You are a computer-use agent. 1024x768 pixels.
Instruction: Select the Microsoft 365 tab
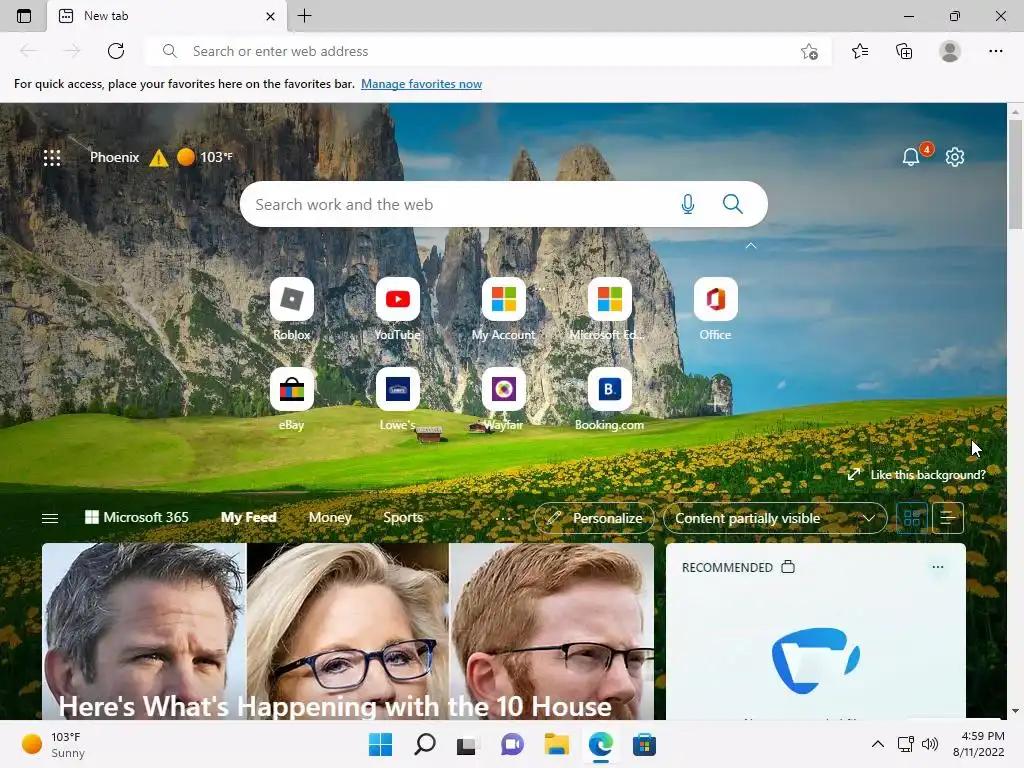137,517
